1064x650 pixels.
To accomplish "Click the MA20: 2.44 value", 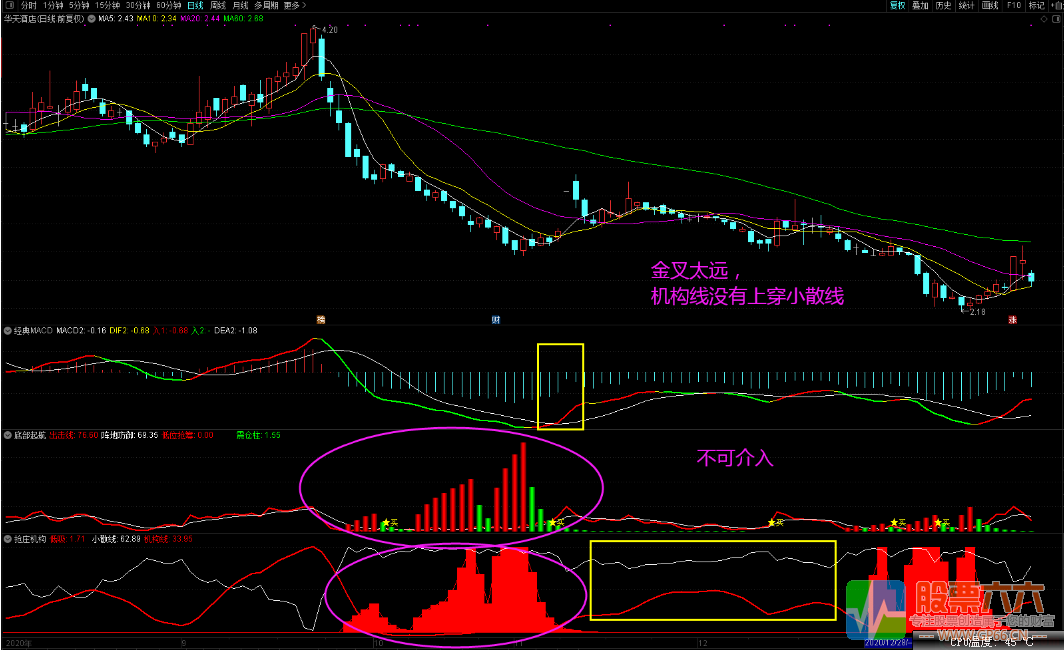I will point(200,19).
